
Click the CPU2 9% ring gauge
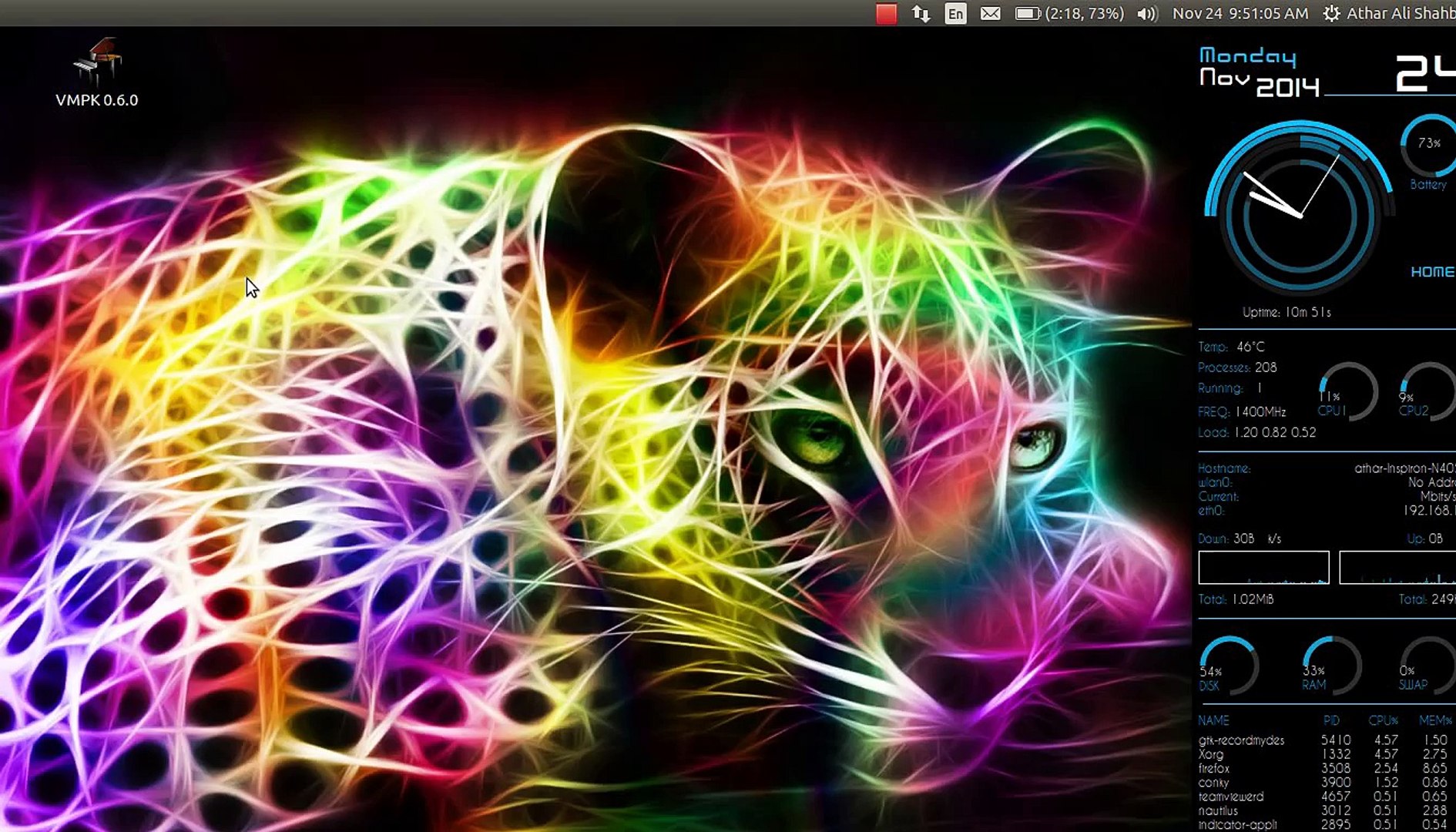[x=1427, y=391]
